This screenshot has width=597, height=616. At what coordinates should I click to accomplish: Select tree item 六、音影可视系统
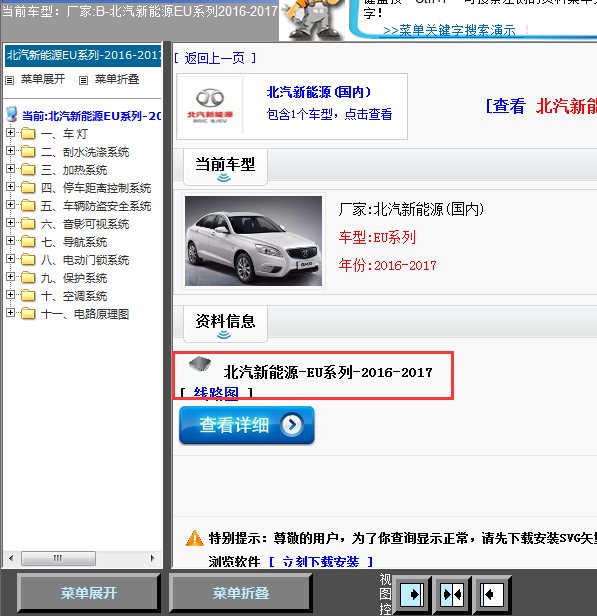(85, 224)
